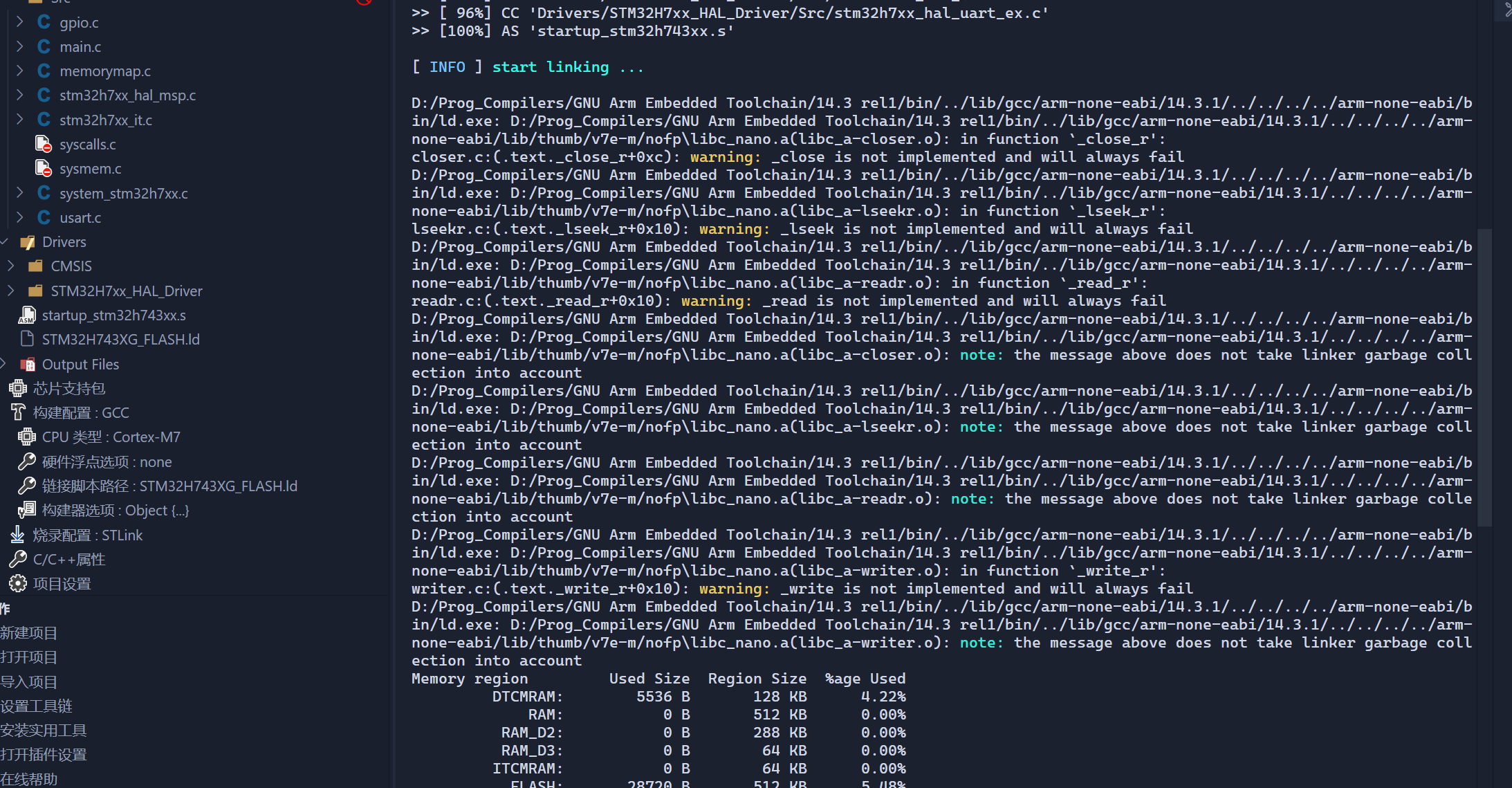The width and height of the screenshot is (1512, 788).
Task: Select the 'main.c' file name
Action: [x=80, y=46]
